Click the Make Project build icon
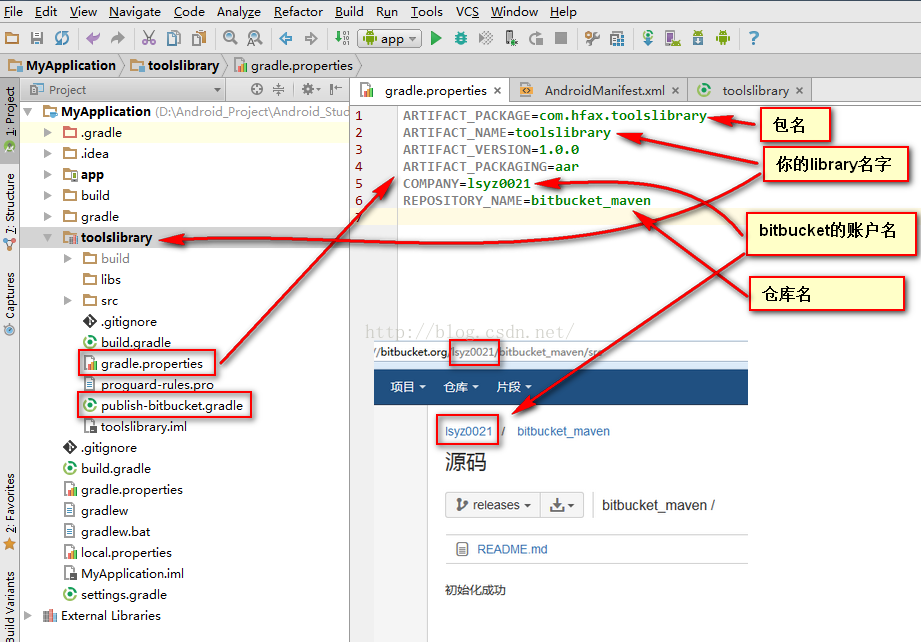This screenshot has width=921, height=642. point(342,39)
